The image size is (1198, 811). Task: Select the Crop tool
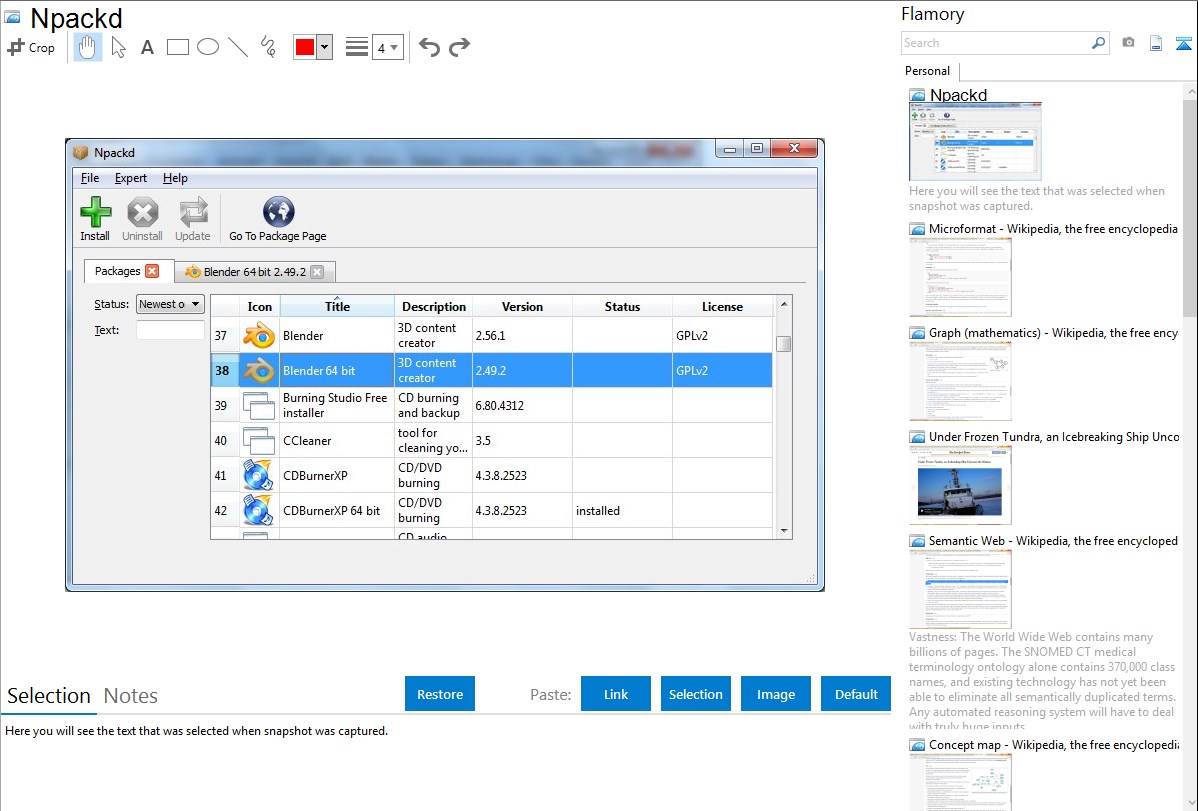point(31,47)
